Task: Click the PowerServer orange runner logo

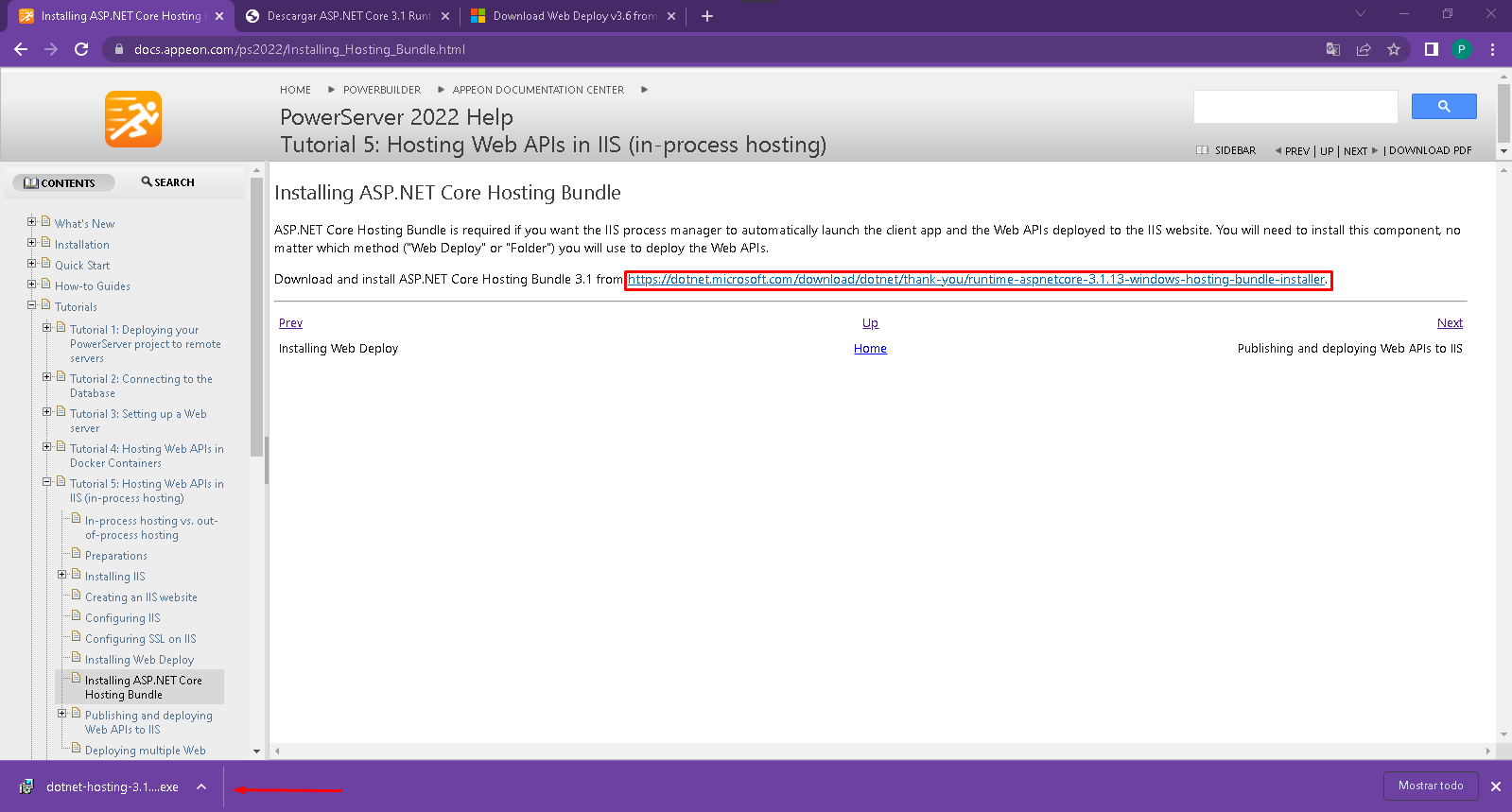Action: (x=133, y=119)
